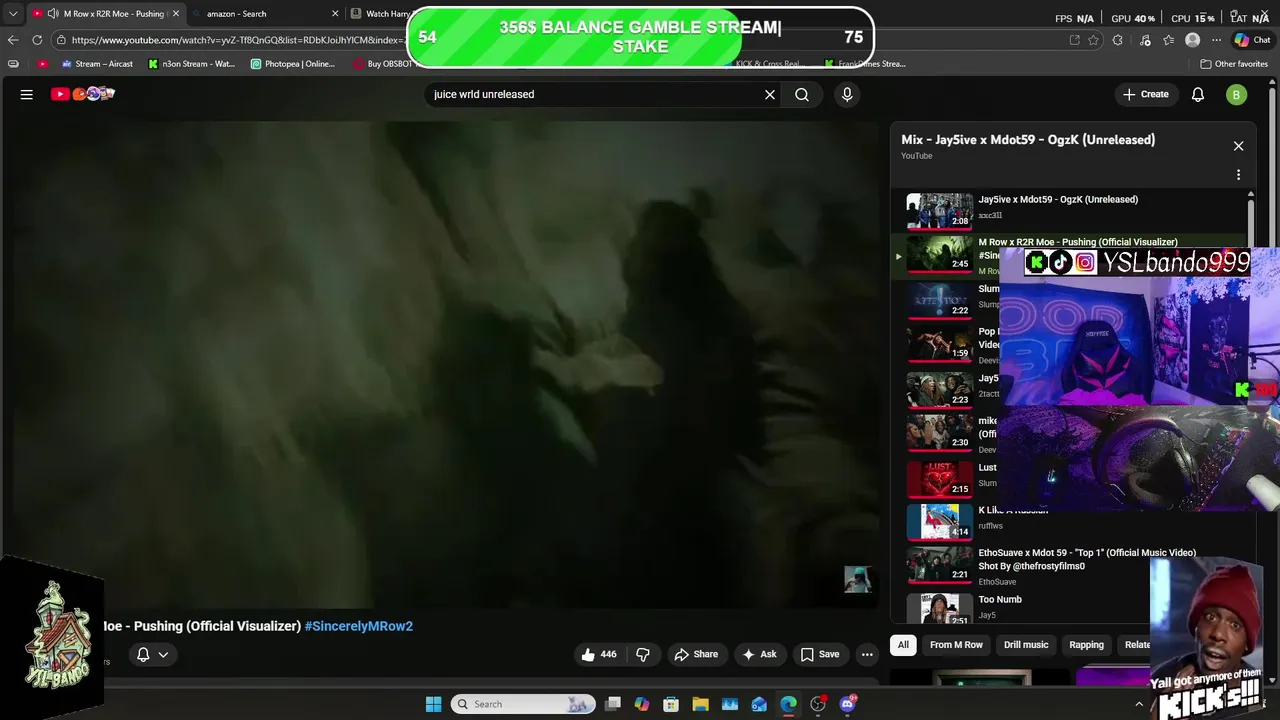Image resolution: width=1280 pixels, height=720 pixels.
Task: Click the browser address bar URL
Action: [238, 40]
